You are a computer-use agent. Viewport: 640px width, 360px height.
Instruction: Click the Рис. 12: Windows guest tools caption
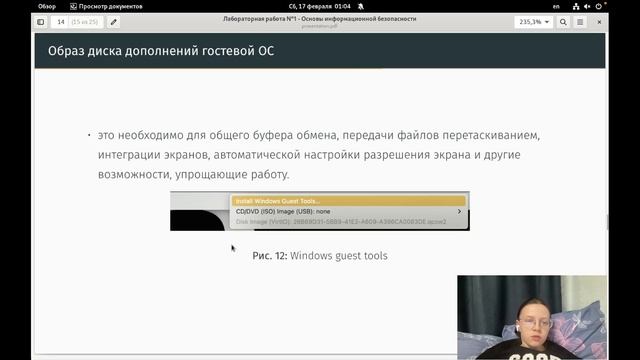pos(320,256)
